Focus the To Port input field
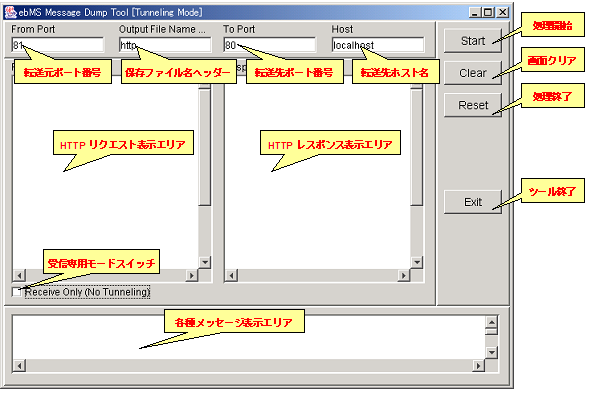593x397 pixels. coord(270,45)
